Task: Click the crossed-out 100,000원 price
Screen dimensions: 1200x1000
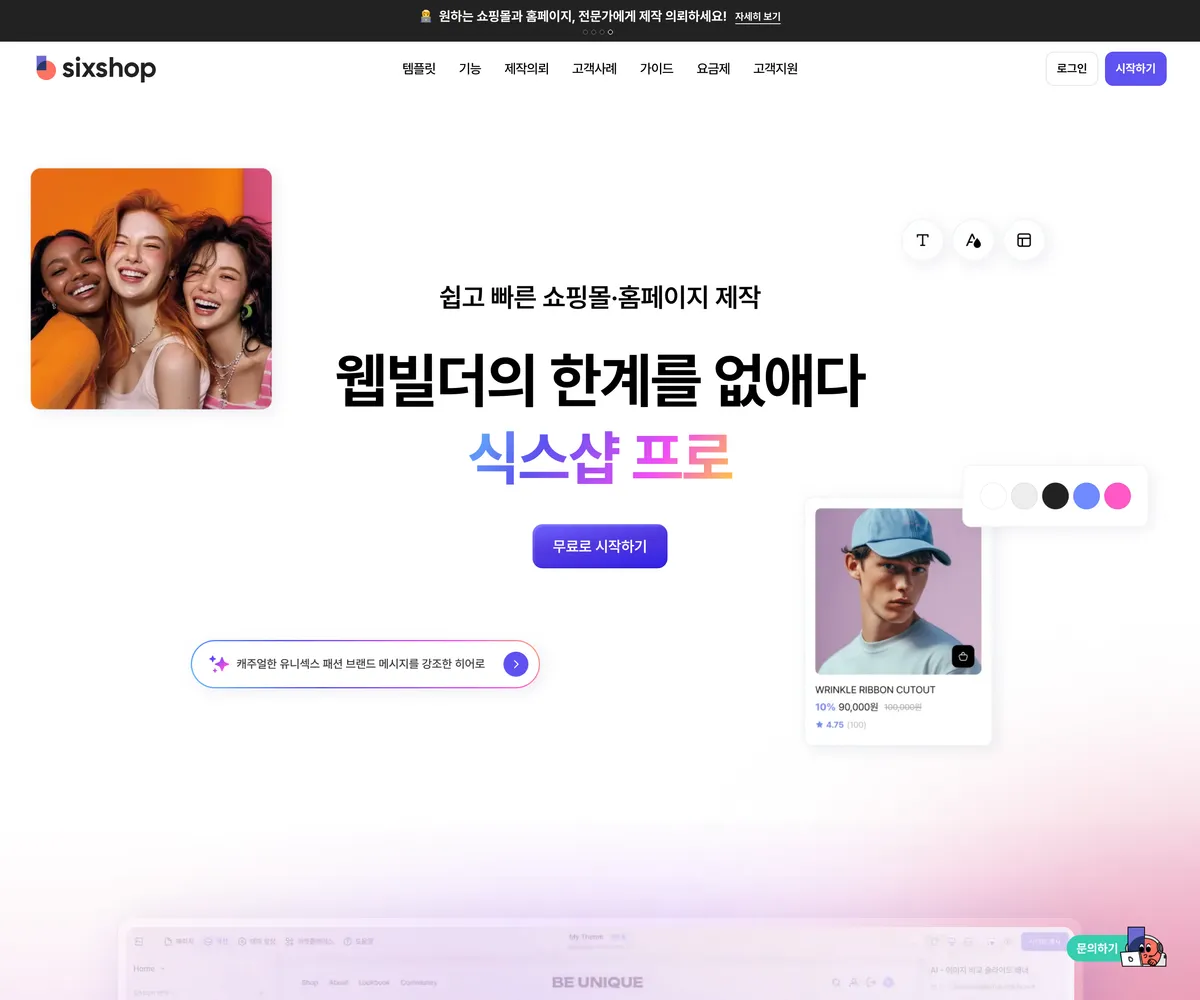Action: (903, 707)
